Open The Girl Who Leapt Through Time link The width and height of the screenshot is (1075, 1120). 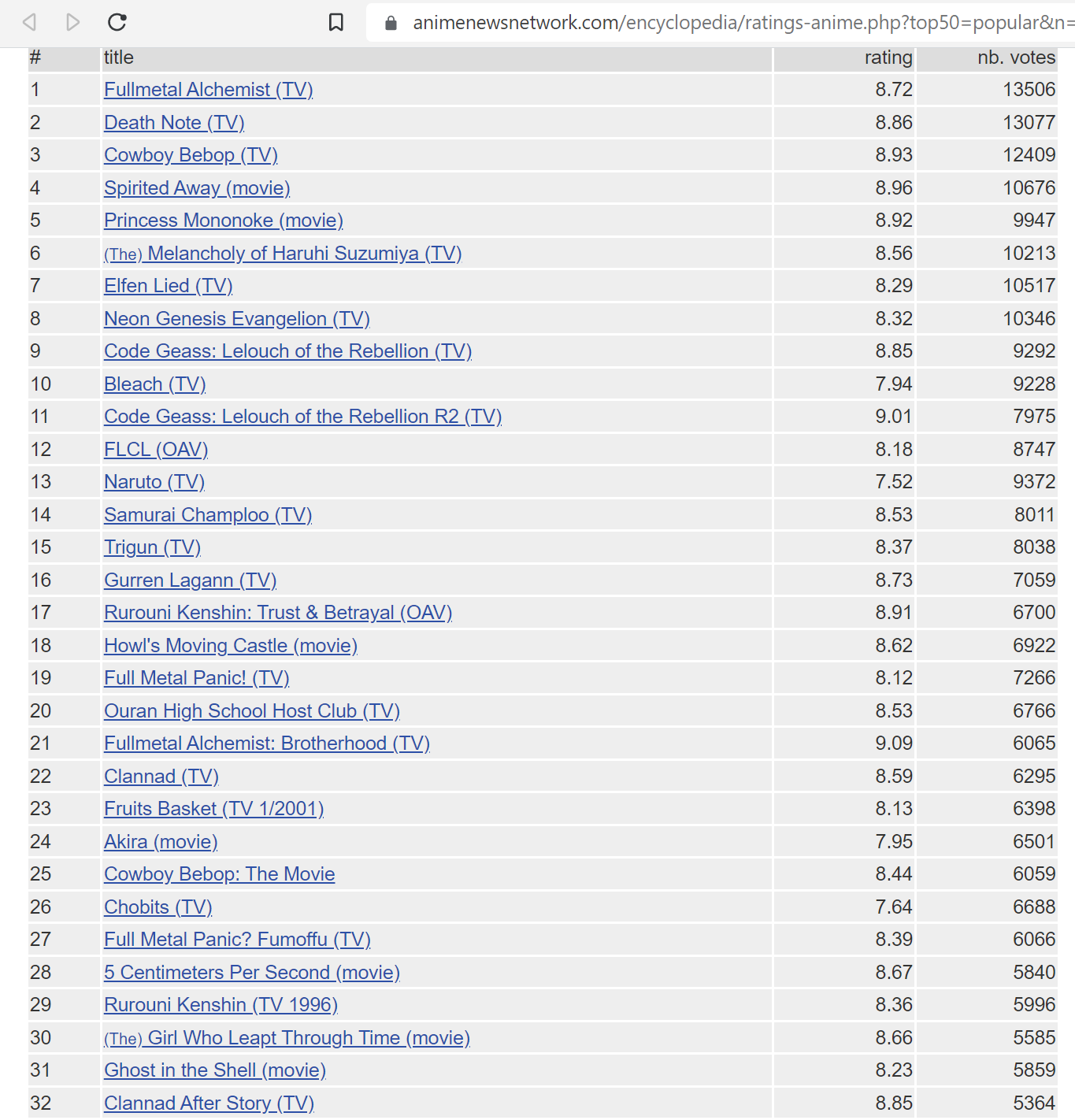click(x=287, y=1038)
